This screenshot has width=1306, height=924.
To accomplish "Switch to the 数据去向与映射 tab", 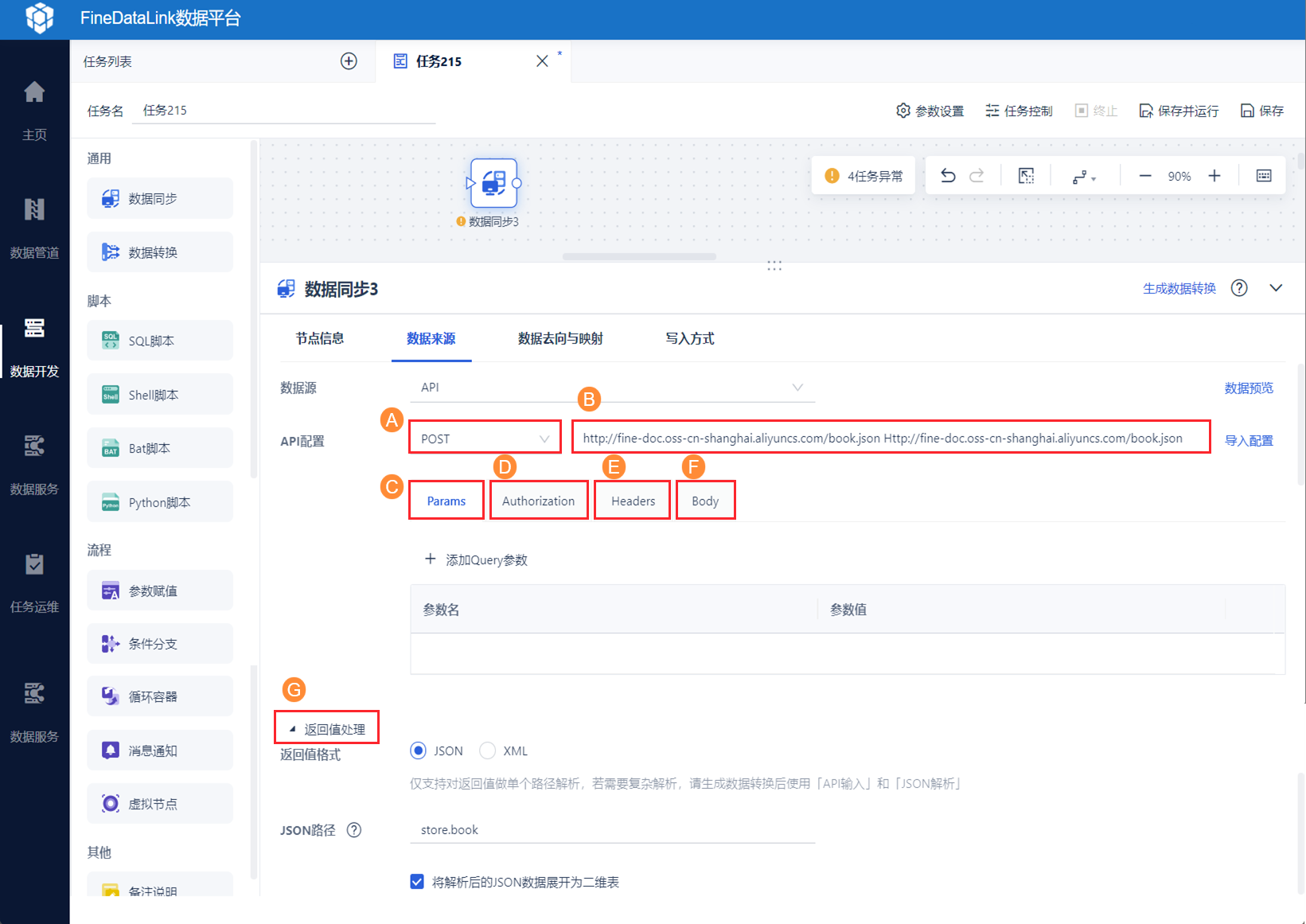I will (560, 338).
